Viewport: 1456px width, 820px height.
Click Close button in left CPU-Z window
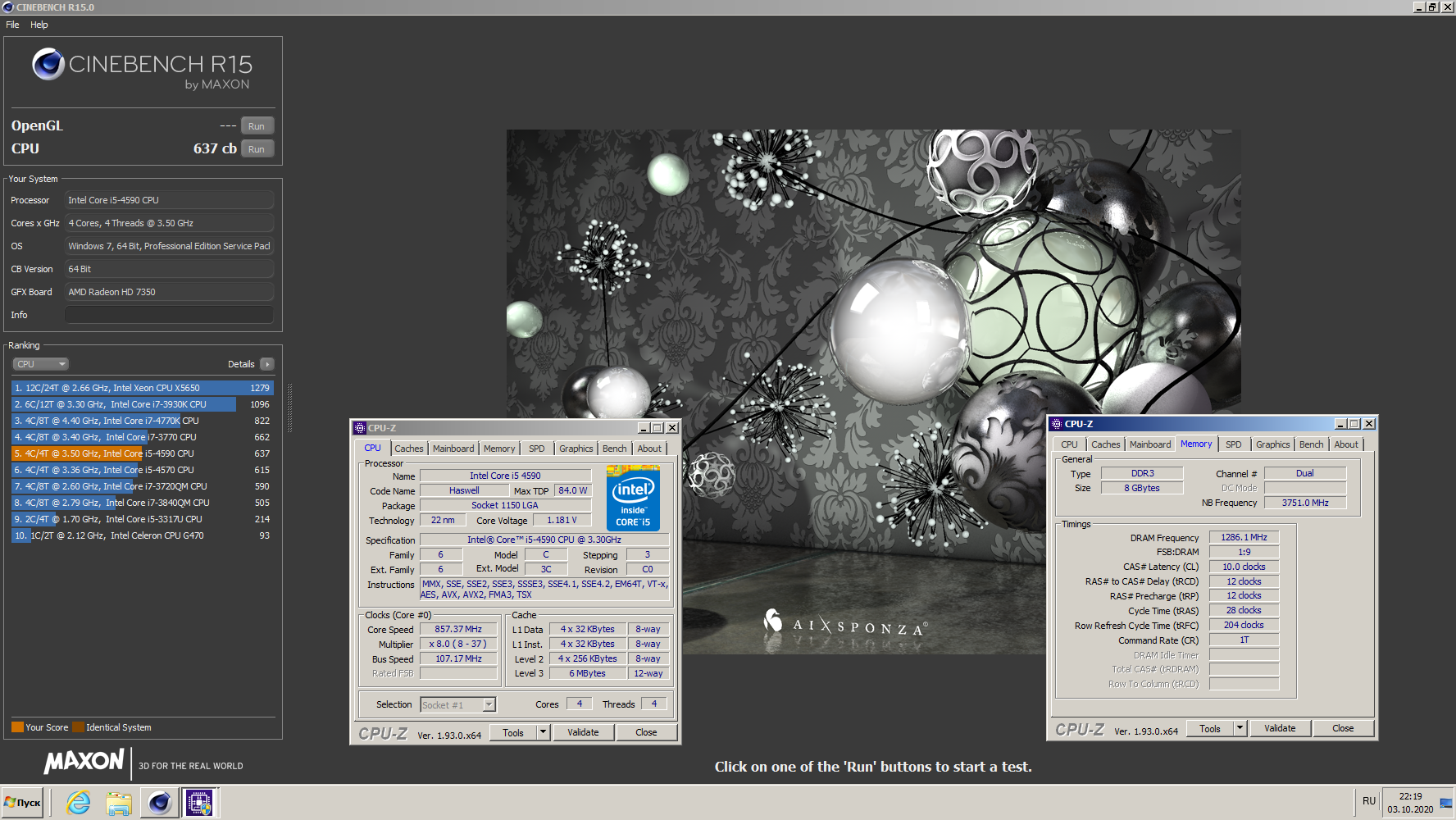coord(646,732)
